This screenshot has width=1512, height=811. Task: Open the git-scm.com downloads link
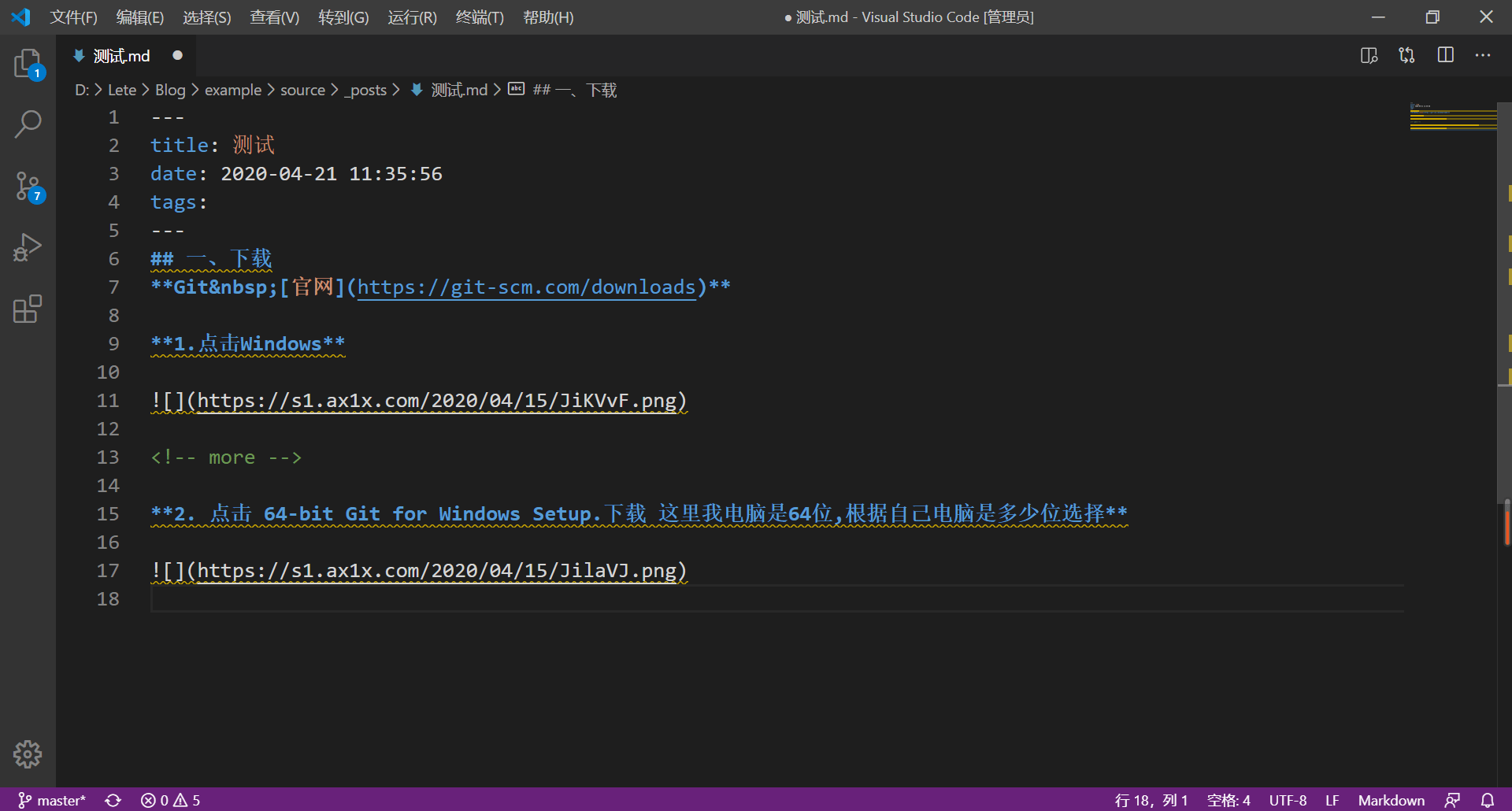point(526,287)
